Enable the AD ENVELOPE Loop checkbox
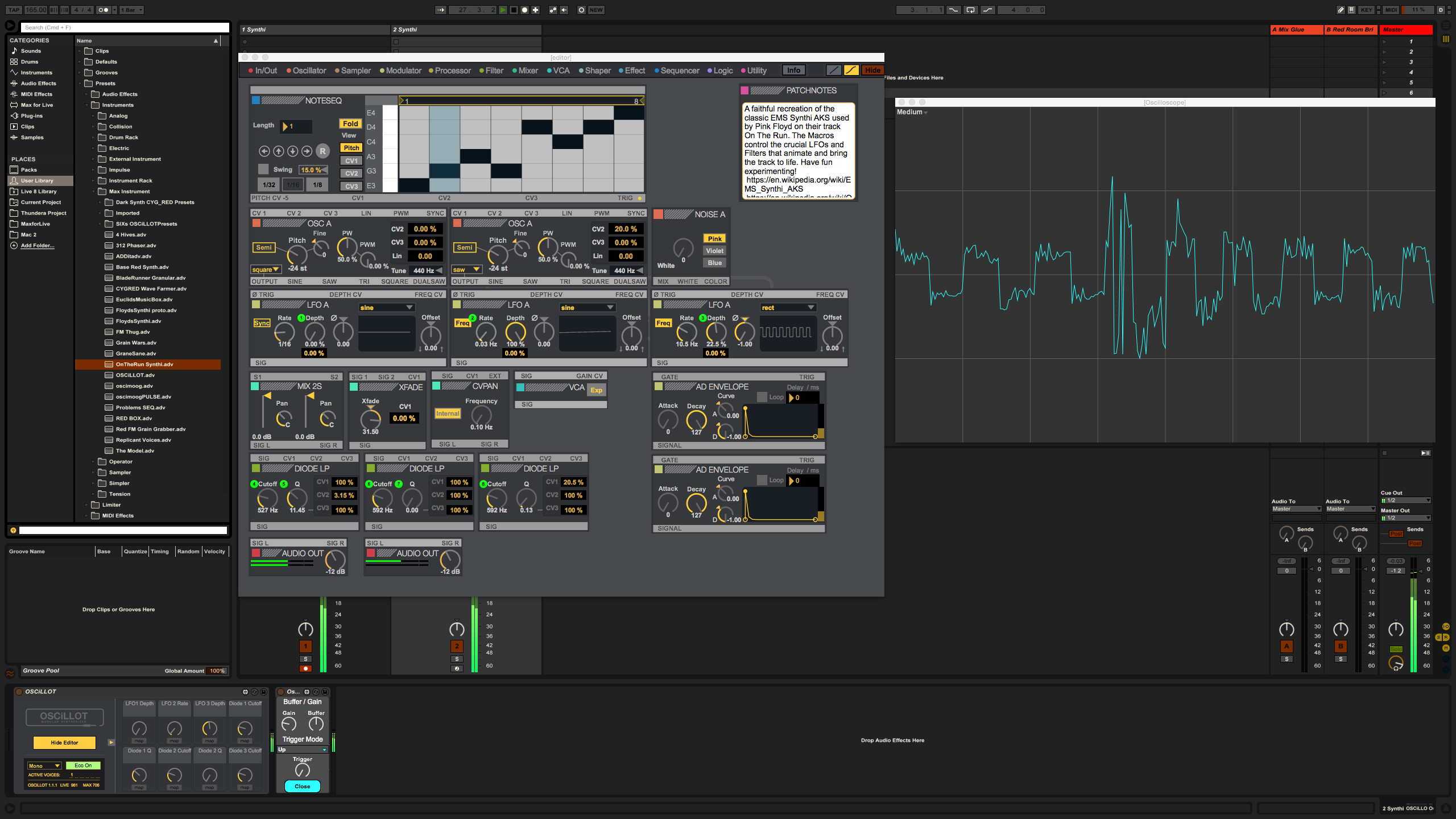This screenshot has width=1456, height=819. (762, 397)
